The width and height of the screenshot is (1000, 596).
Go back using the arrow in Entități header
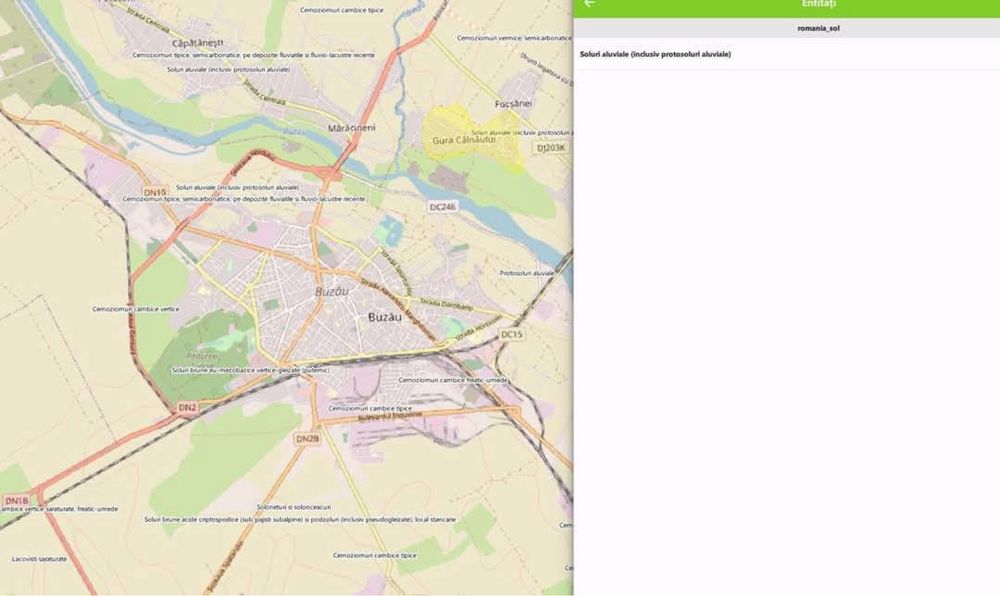tap(590, 4)
